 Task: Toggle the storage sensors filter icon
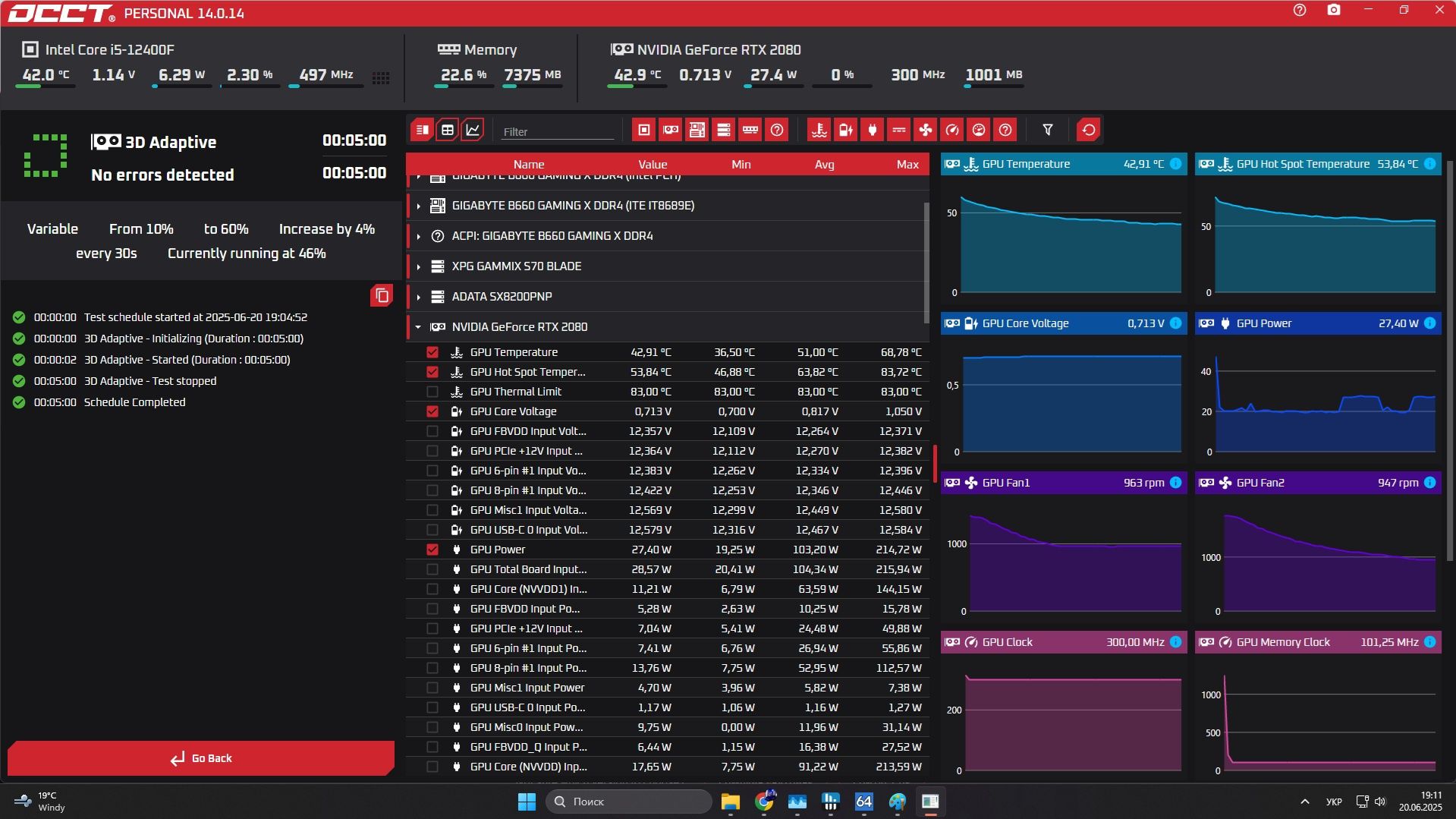(724, 130)
